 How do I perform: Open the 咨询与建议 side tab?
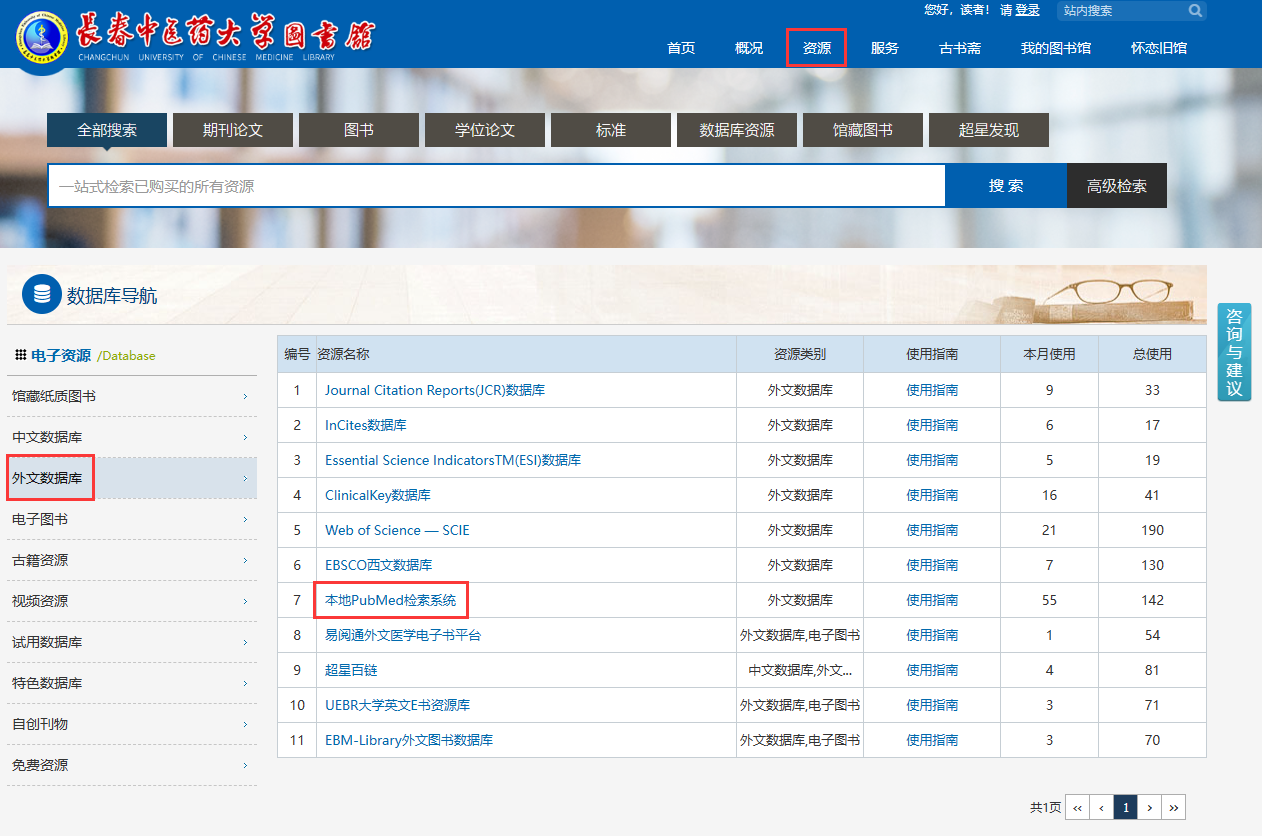point(1234,352)
